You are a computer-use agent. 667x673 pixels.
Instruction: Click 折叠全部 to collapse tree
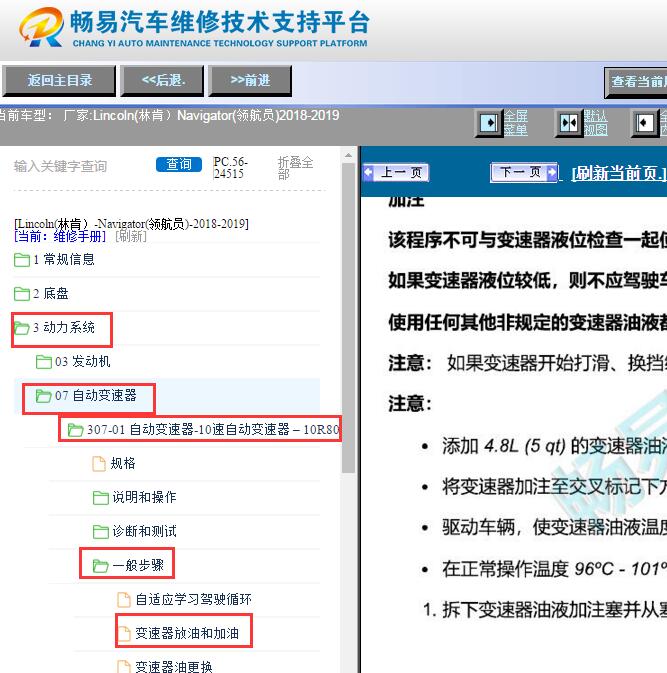coord(295,168)
